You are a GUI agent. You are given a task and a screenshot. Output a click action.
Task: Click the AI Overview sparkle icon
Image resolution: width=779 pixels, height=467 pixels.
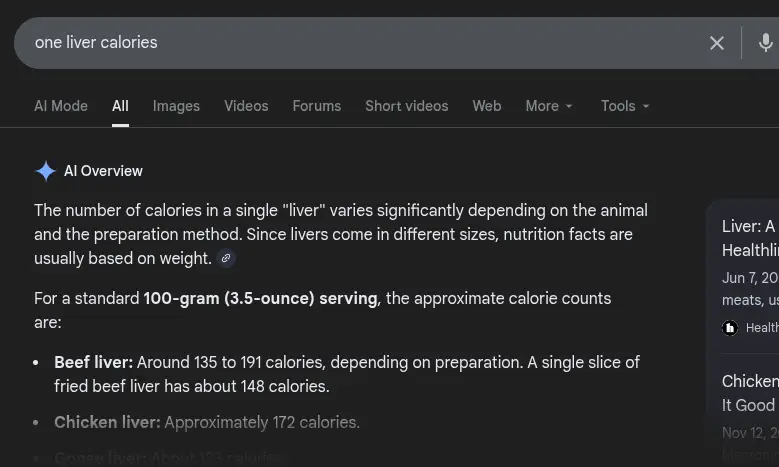pyautogui.click(x=46, y=171)
